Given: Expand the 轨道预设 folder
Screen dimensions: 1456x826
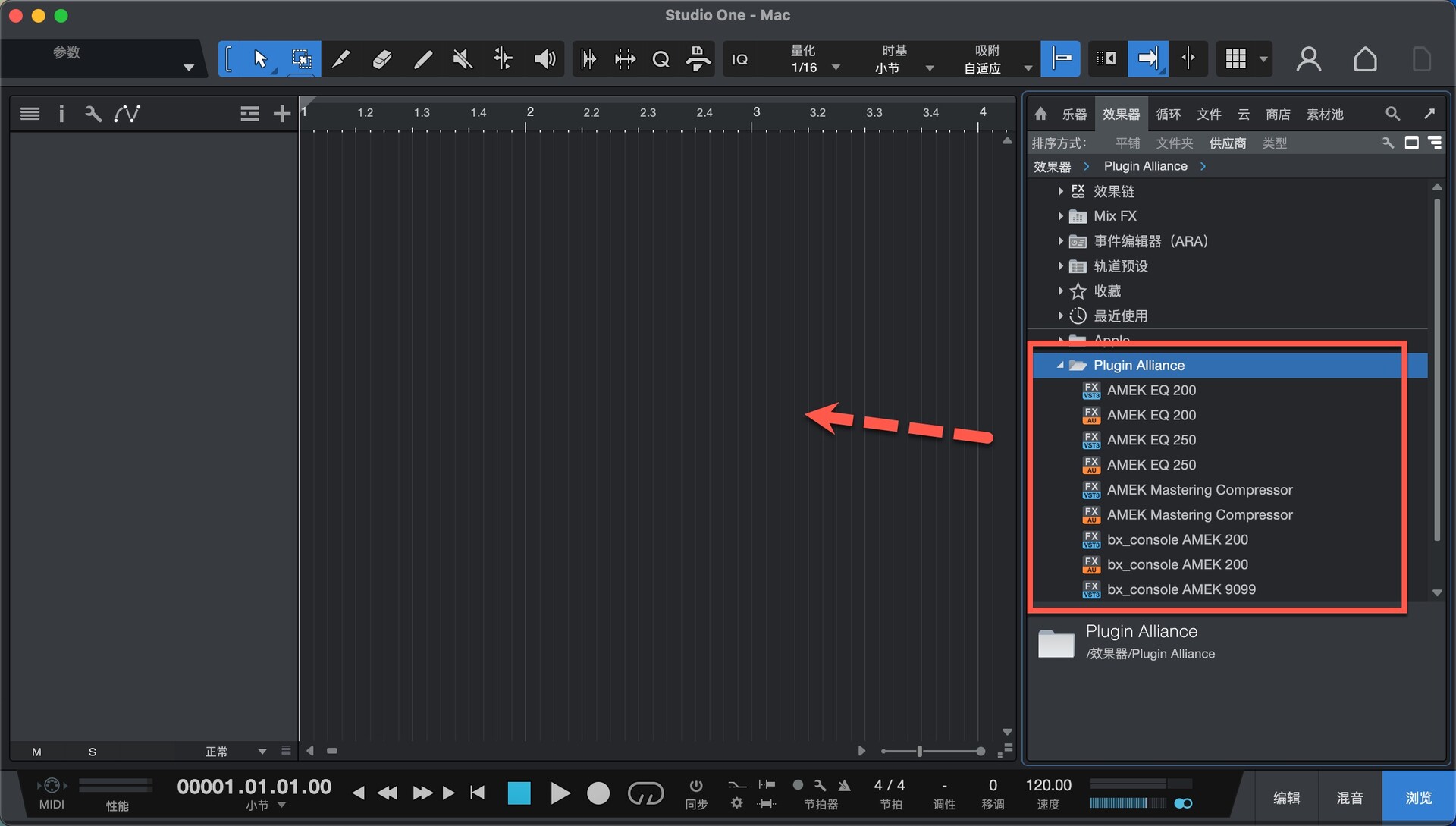Looking at the screenshot, I should coord(1060,266).
